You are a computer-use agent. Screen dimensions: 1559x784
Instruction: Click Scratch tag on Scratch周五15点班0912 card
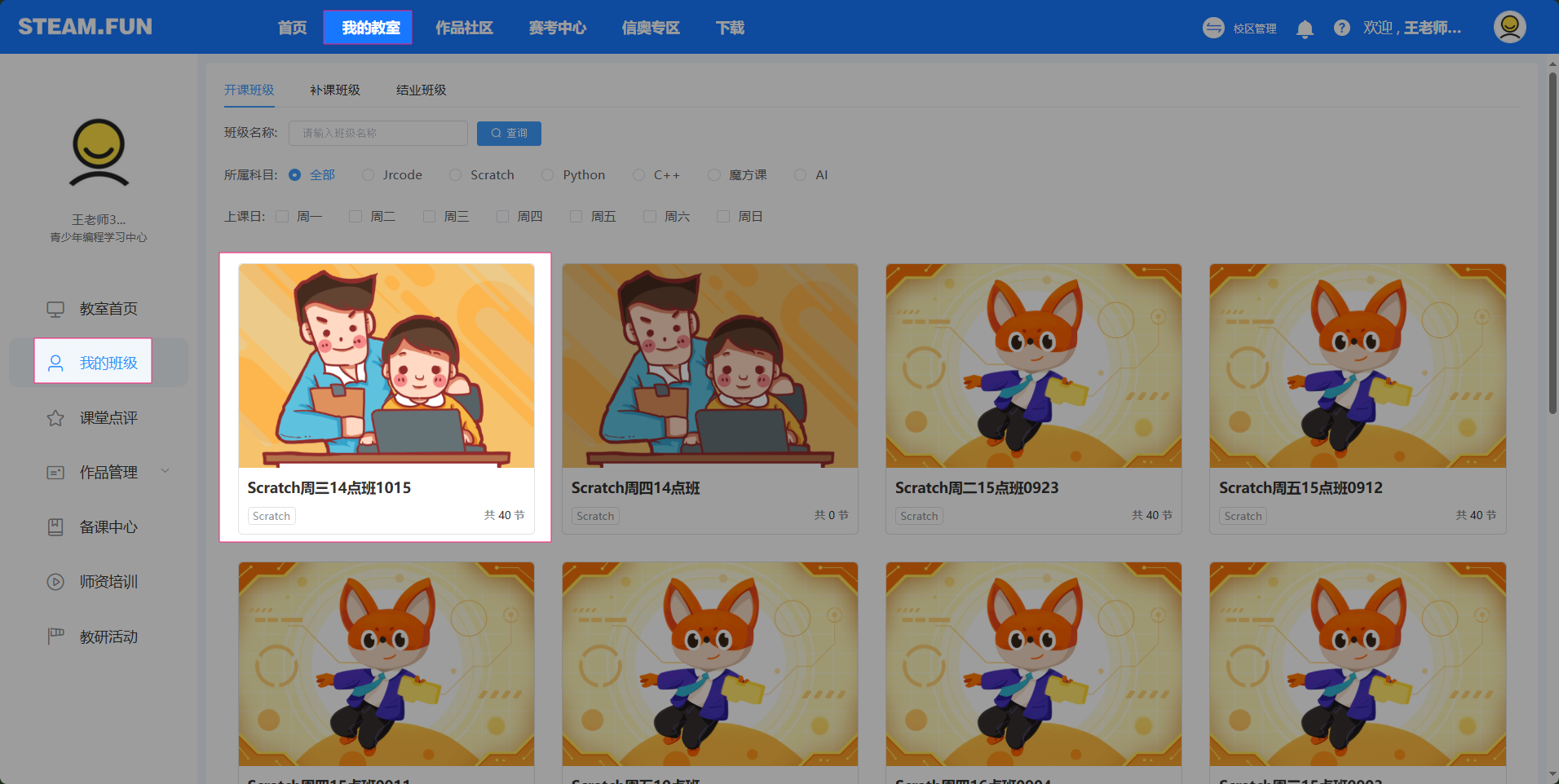(x=1243, y=516)
